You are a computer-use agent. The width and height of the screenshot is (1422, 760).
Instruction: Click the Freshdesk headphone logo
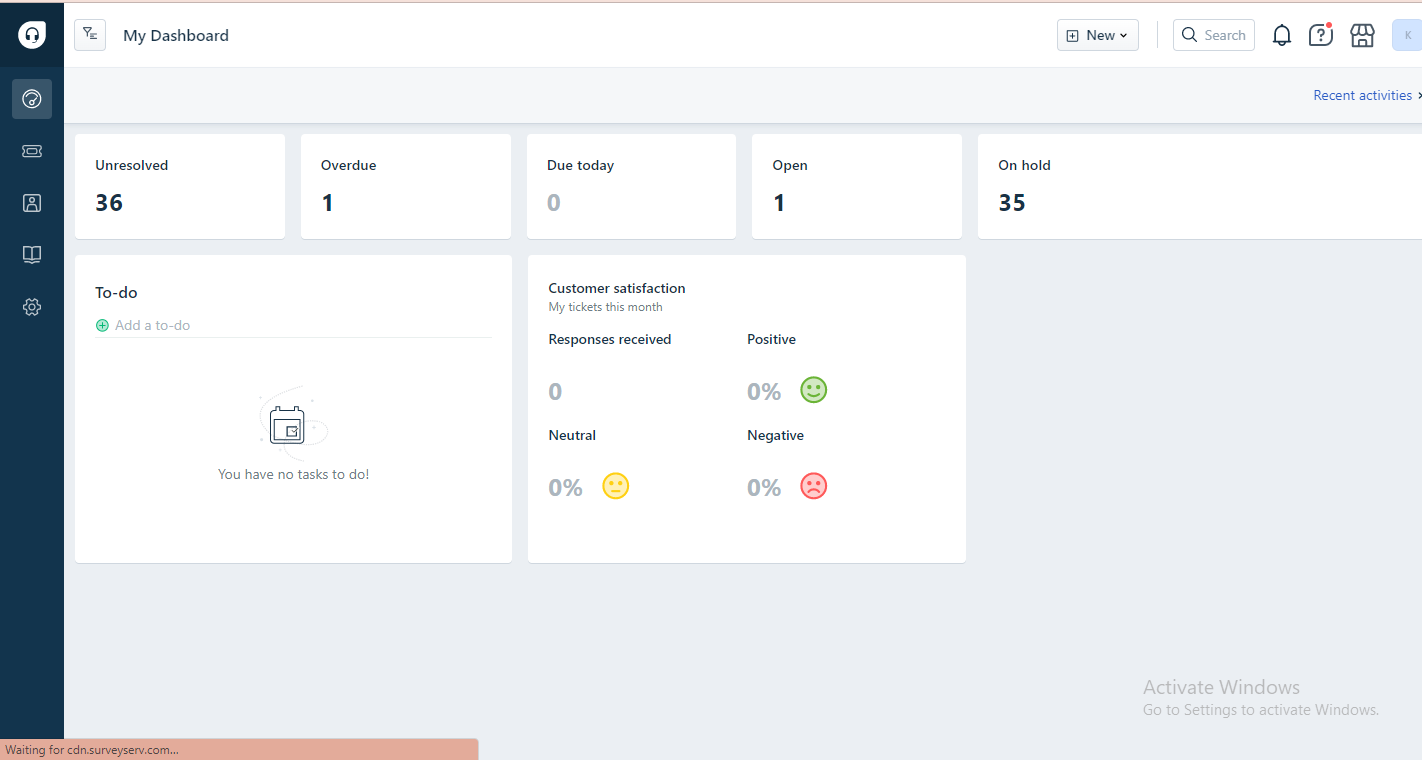32,35
